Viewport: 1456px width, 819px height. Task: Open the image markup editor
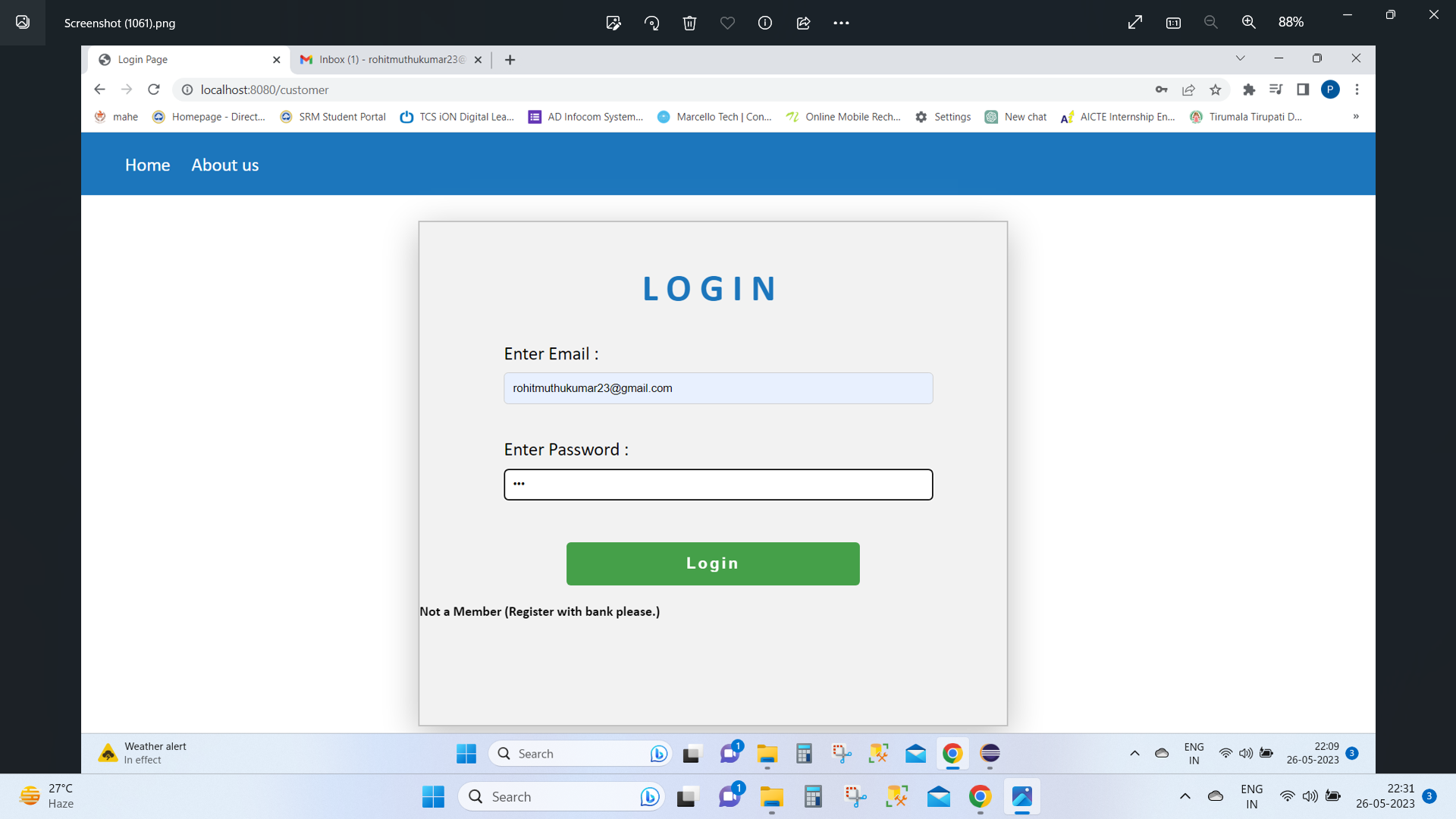(x=613, y=23)
